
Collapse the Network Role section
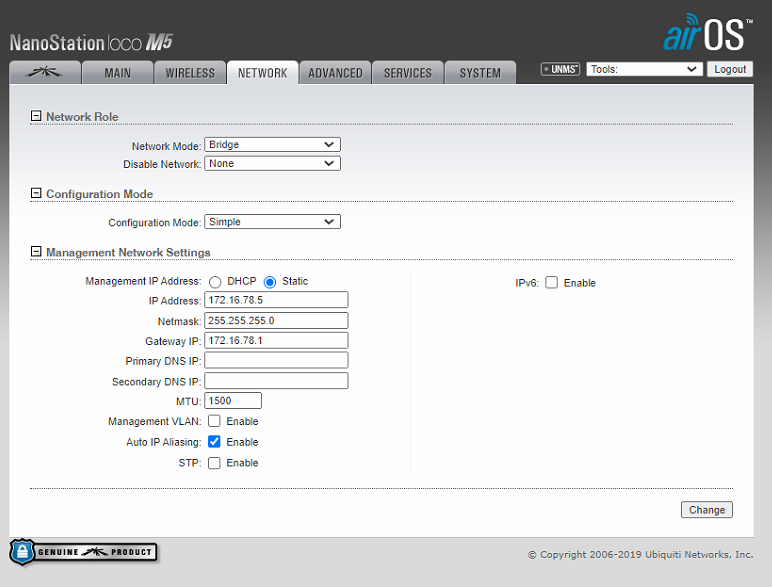coord(36,116)
